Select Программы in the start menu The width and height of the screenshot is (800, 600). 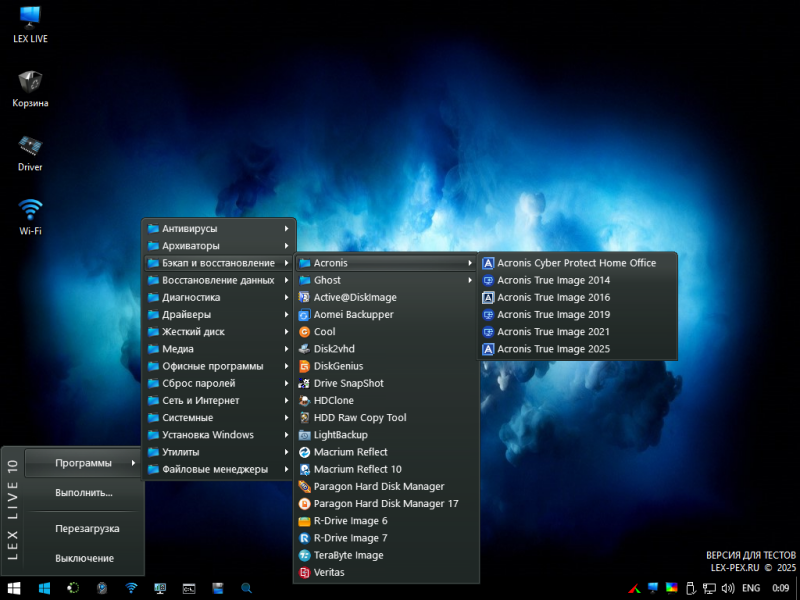tap(84, 462)
